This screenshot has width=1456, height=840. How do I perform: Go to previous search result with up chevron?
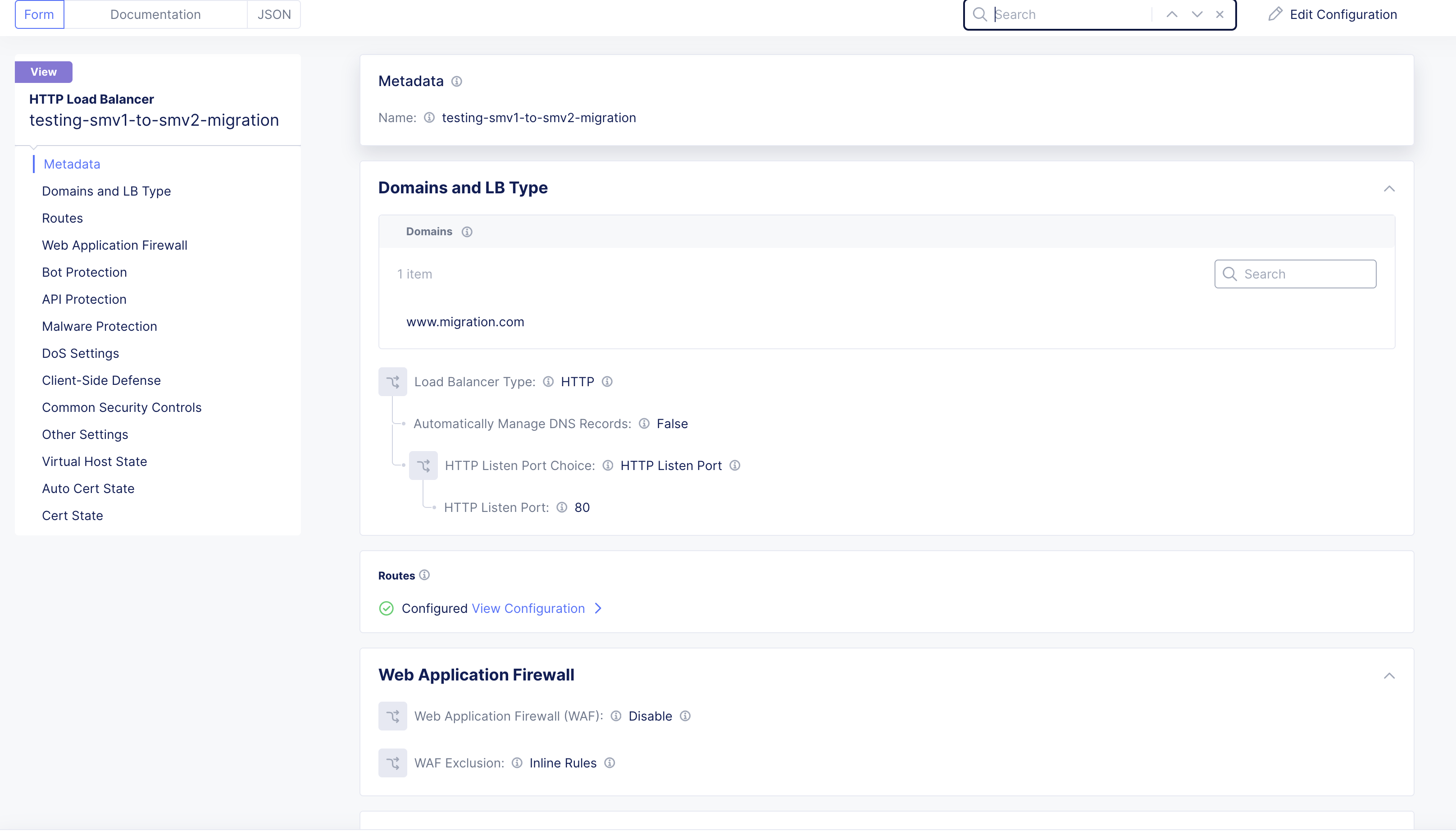point(1171,14)
